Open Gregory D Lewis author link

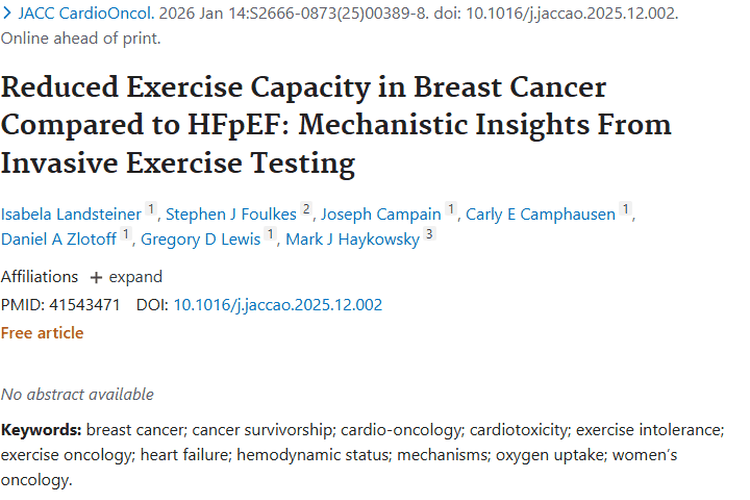click(x=201, y=239)
